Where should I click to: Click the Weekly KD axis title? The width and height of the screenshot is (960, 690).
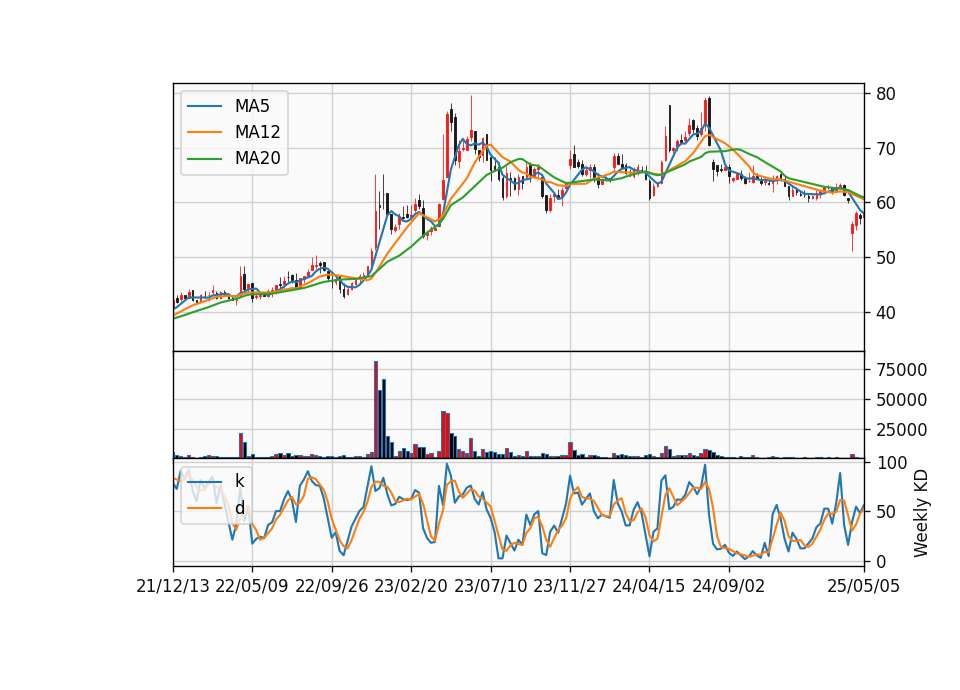[921, 513]
